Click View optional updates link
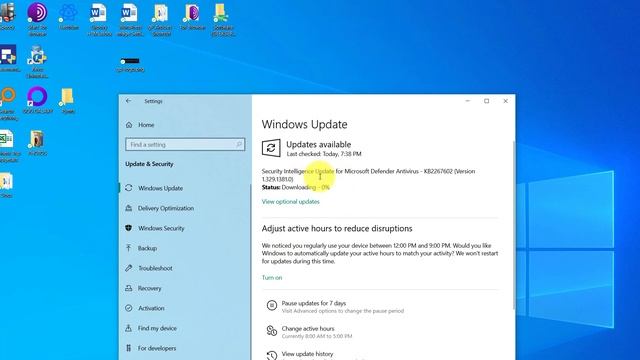Screen dimensions: 640x360 (x=291, y=202)
